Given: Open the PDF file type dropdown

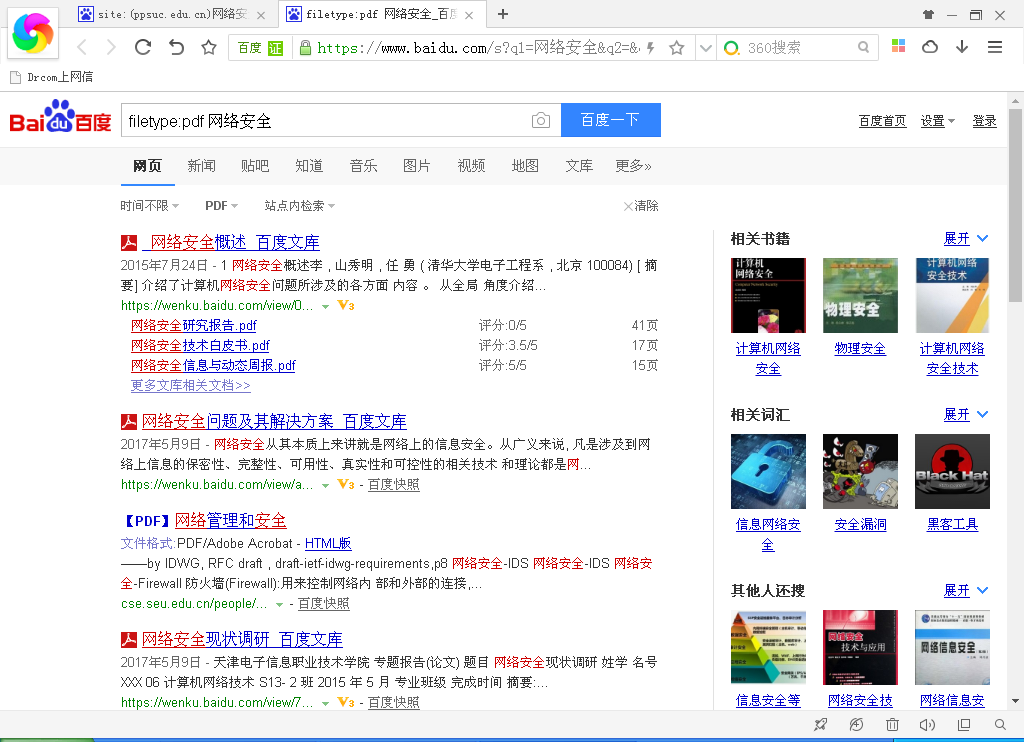Looking at the screenshot, I should point(221,206).
